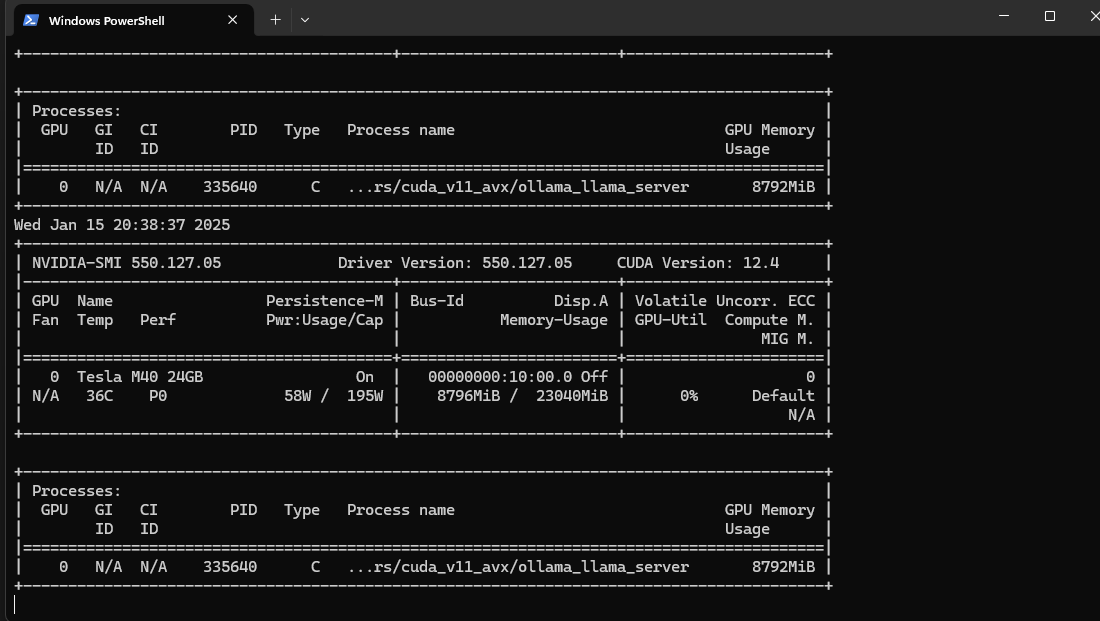The width and height of the screenshot is (1100, 621).
Task: Click the 58W power usage value
Action: 297,396
